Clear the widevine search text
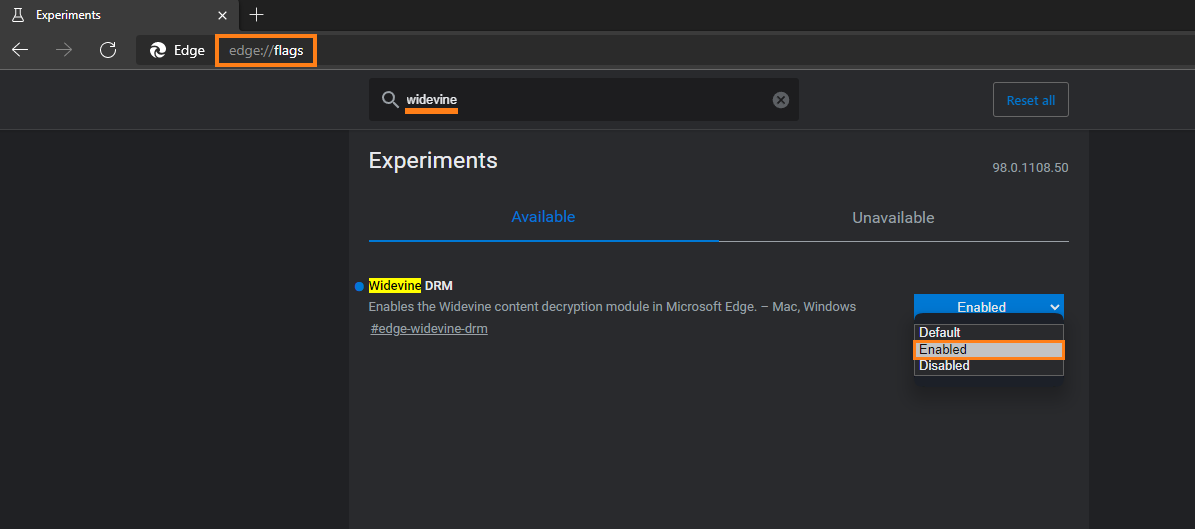This screenshot has height=529, width=1195. point(780,100)
